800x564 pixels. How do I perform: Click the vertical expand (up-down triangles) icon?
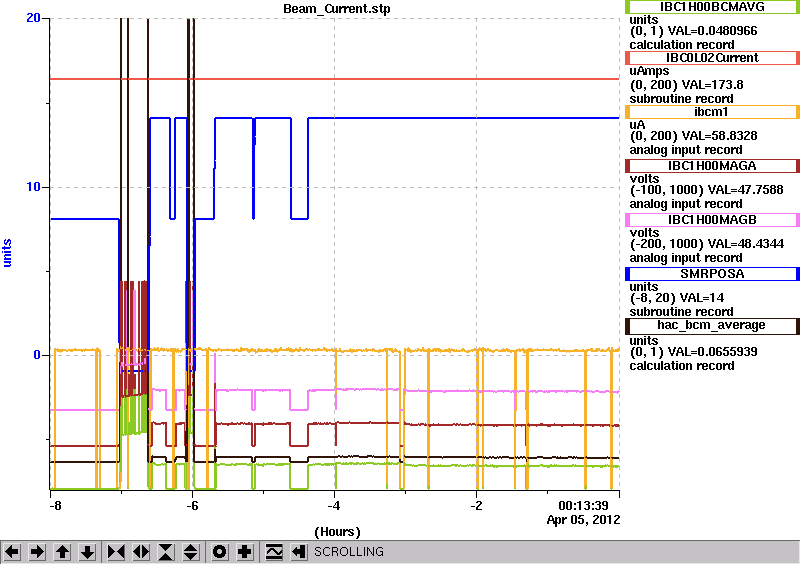click(x=191, y=552)
